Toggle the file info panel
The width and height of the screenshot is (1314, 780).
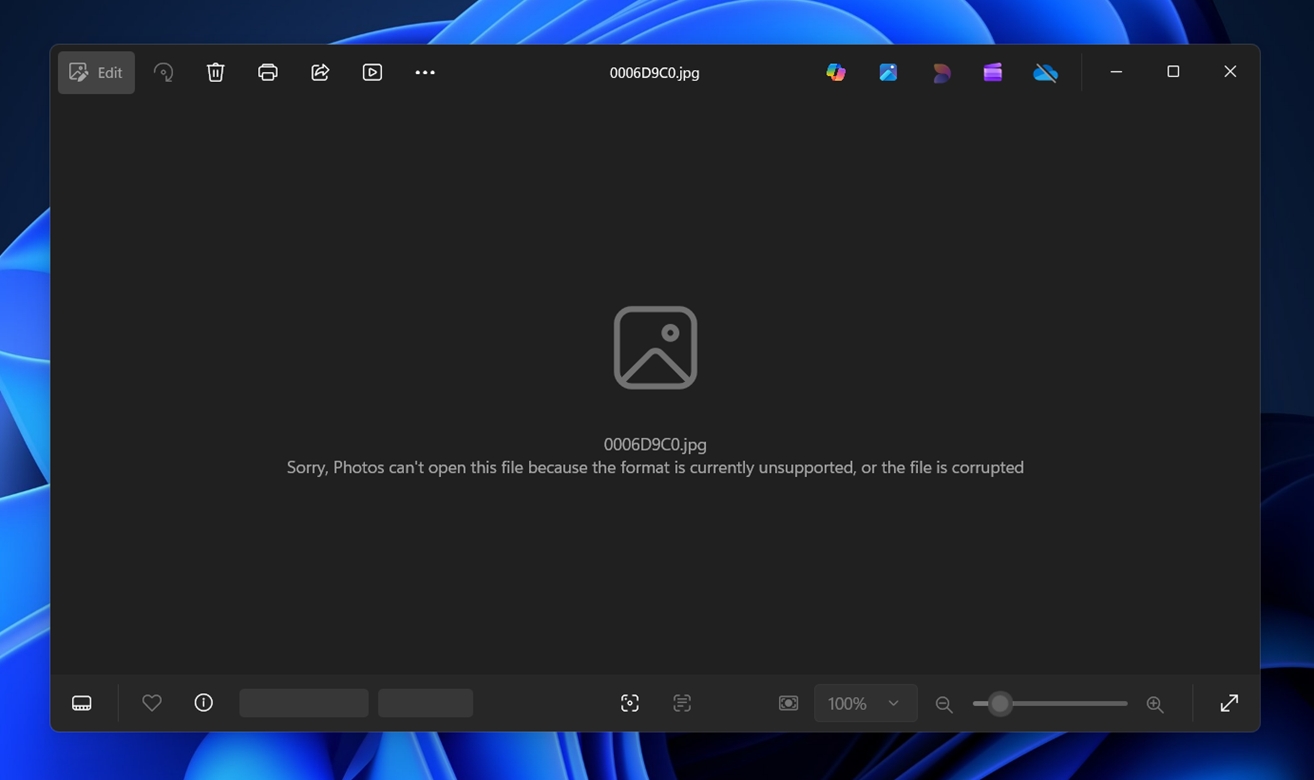[204, 704]
